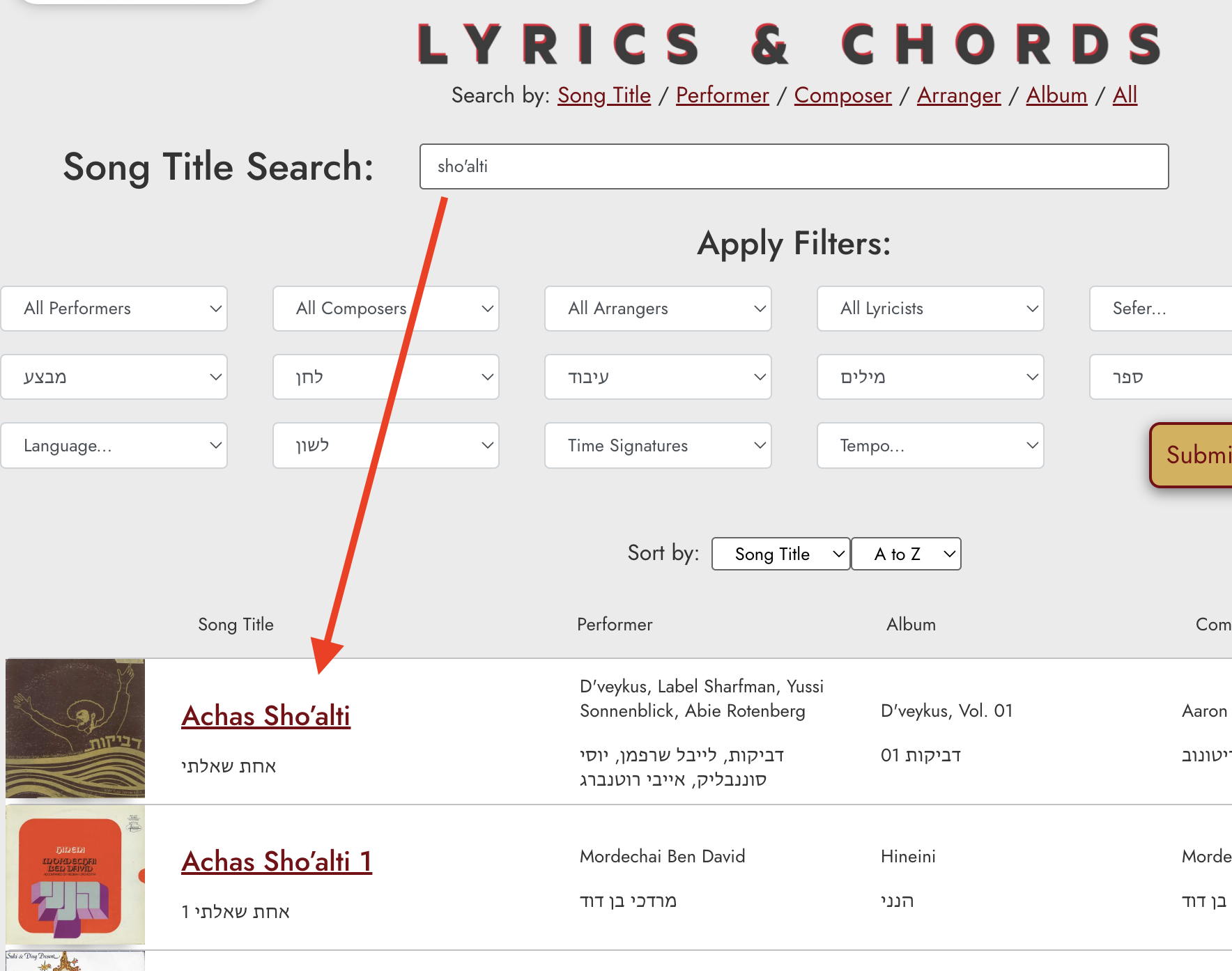Open the Hineini album cover thumbnail
The image size is (1232, 971).
click(x=75, y=874)
